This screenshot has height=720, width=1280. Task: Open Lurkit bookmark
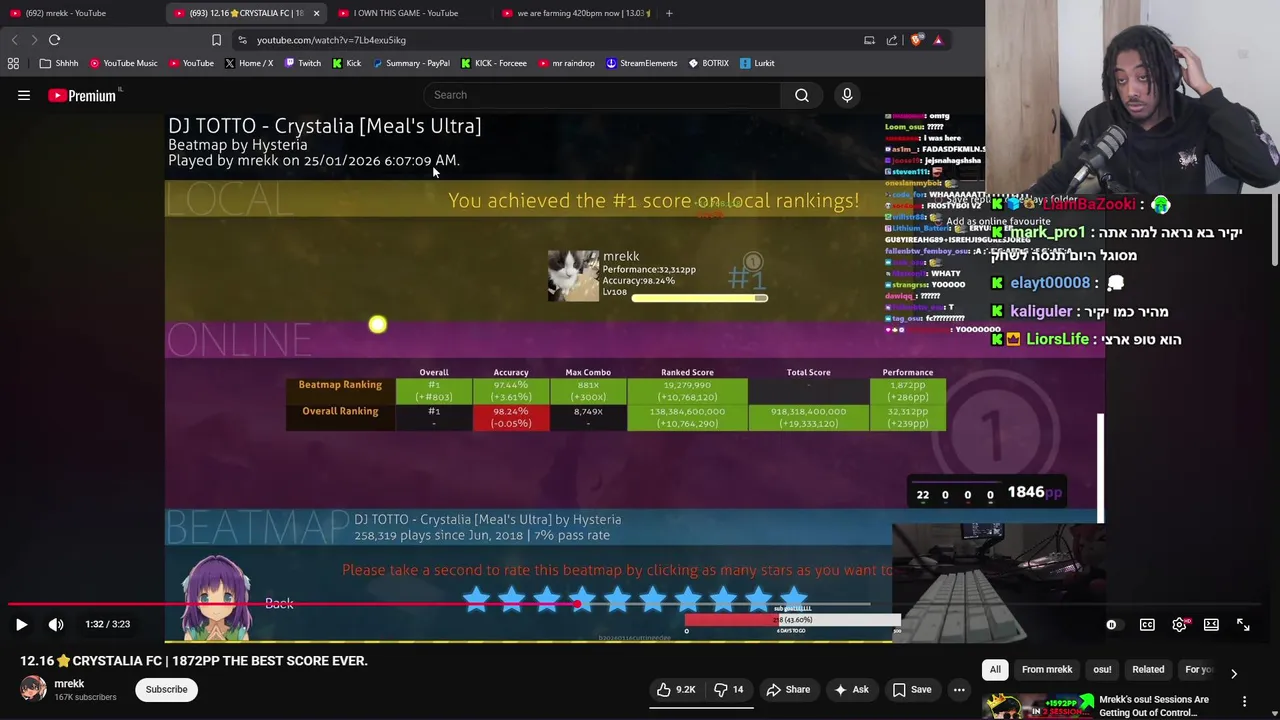pyautogui.click(x=757, y=63)
